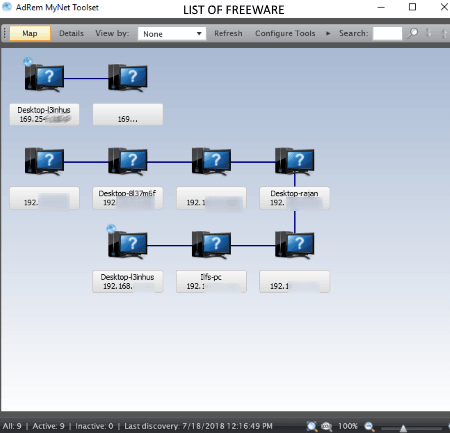Viewport: 450px width, 433px height.
Task: Click zoom to fit icon in status bar
Action: (311, 426)
